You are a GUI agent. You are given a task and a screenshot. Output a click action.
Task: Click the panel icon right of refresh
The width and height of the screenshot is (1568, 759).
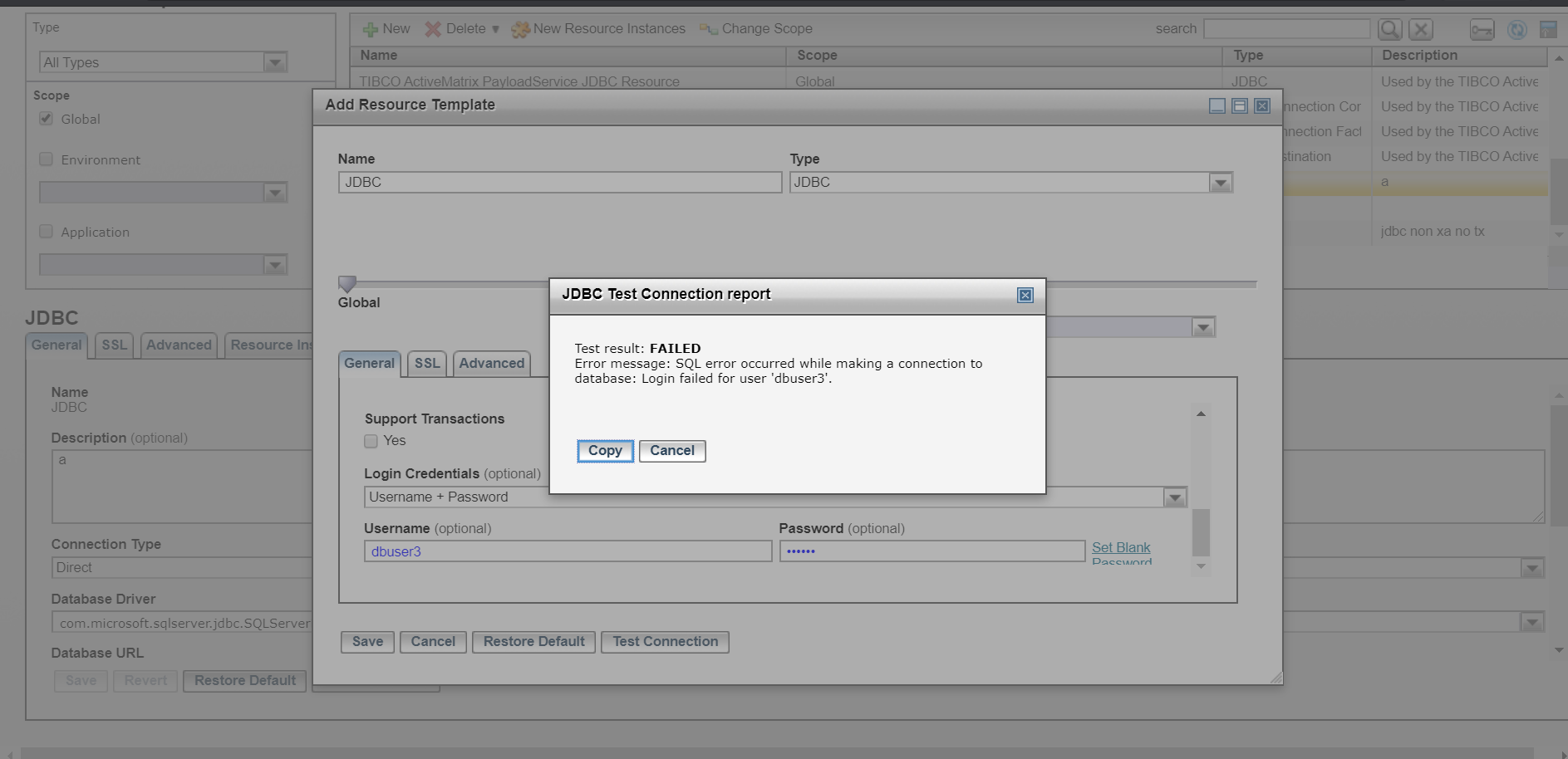(1548, 30)
